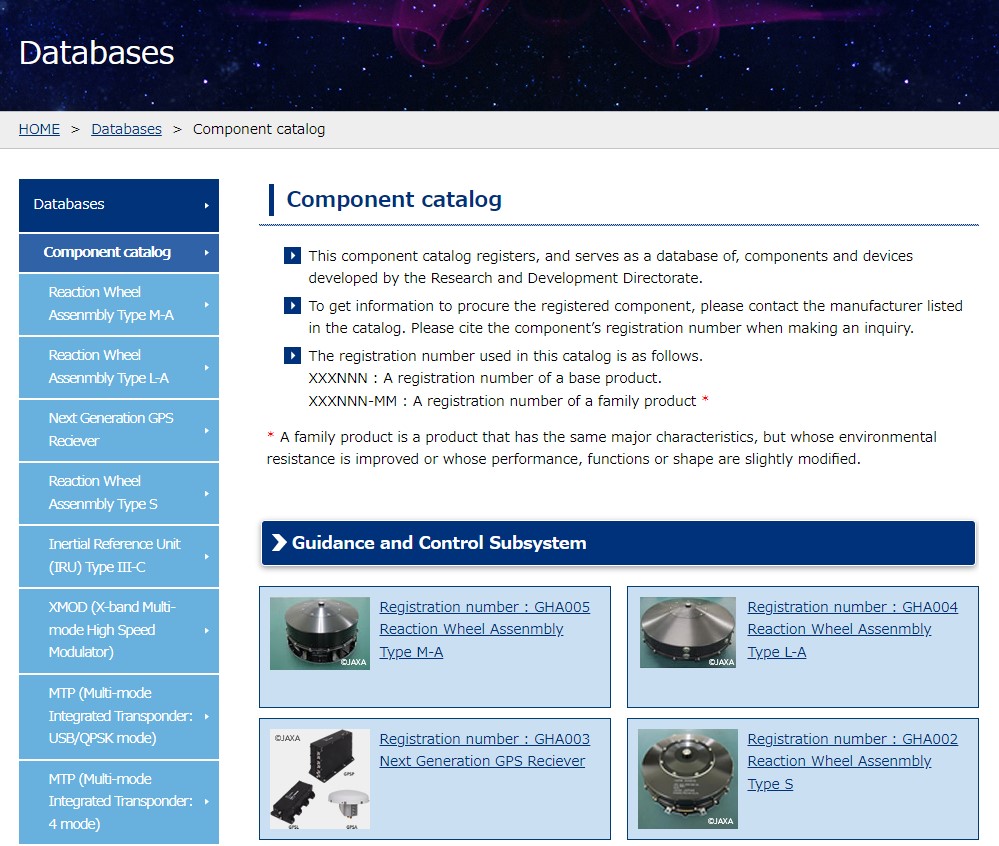This screenshot has width=999, height=846.
Task: Open the Databases sidebar header
Action: pyautogui.click(x=119, y=205)
